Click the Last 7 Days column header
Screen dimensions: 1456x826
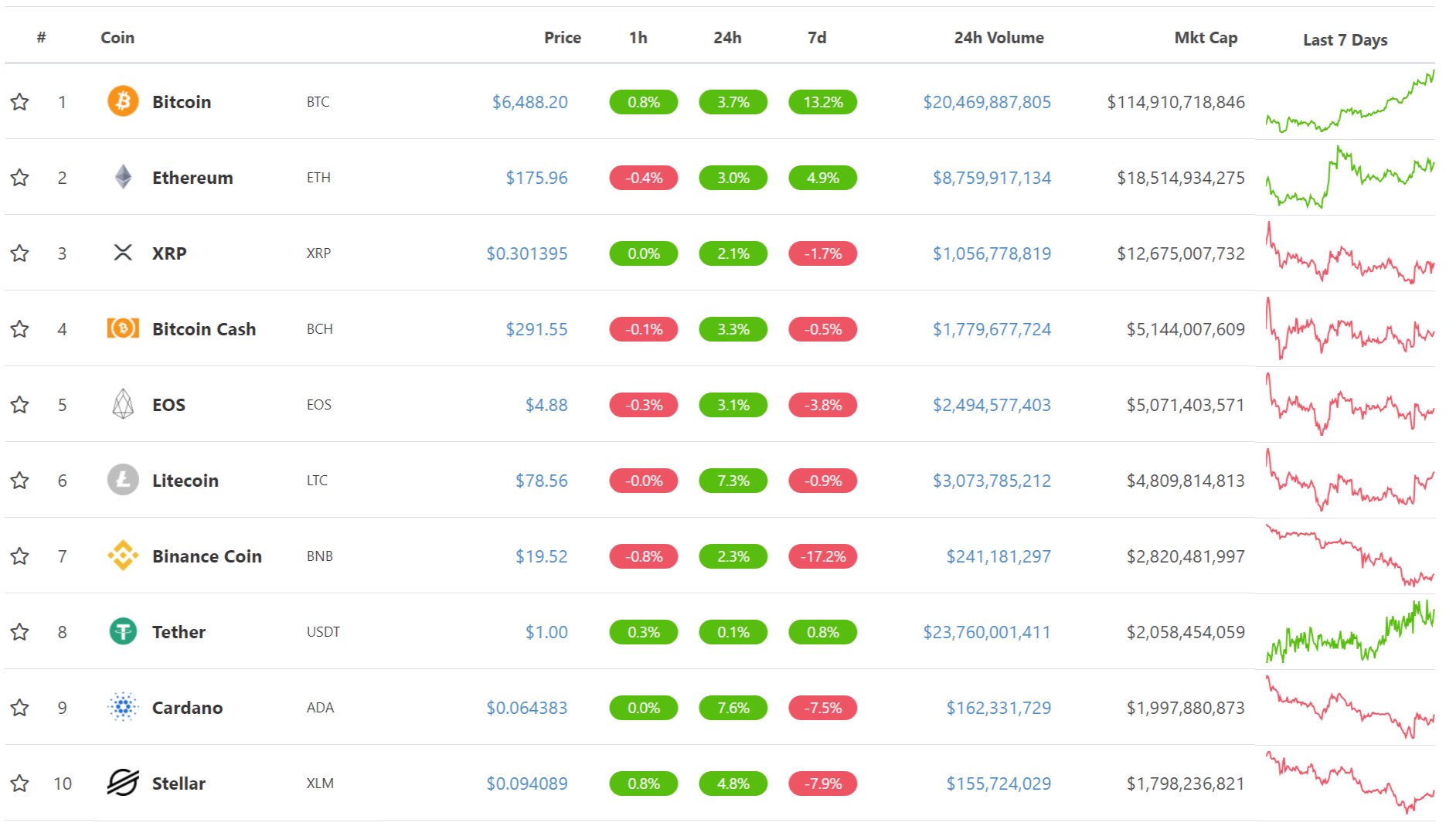point(1345,39)
